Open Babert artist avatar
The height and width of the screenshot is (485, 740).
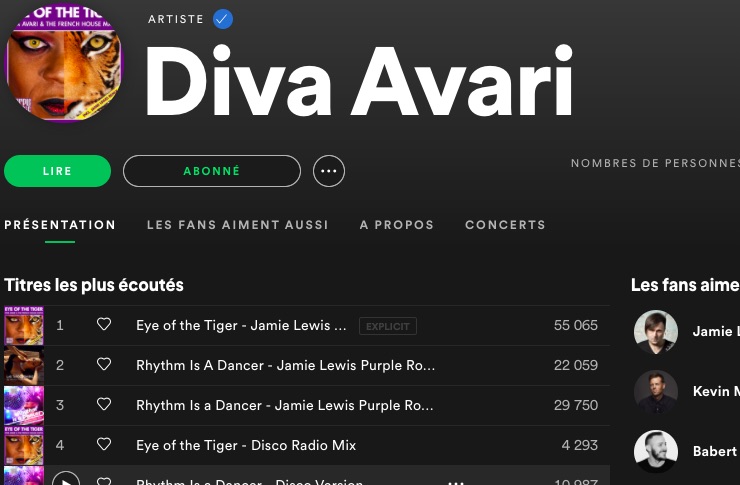[656, 452]
